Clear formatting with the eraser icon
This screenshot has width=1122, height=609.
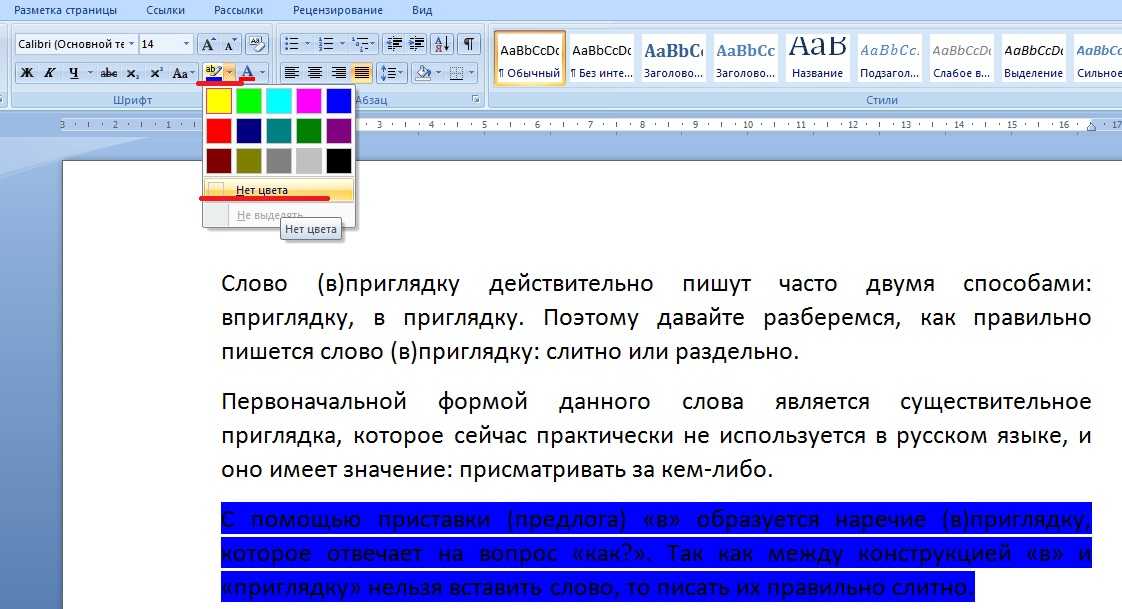click(x=256, y=44)
